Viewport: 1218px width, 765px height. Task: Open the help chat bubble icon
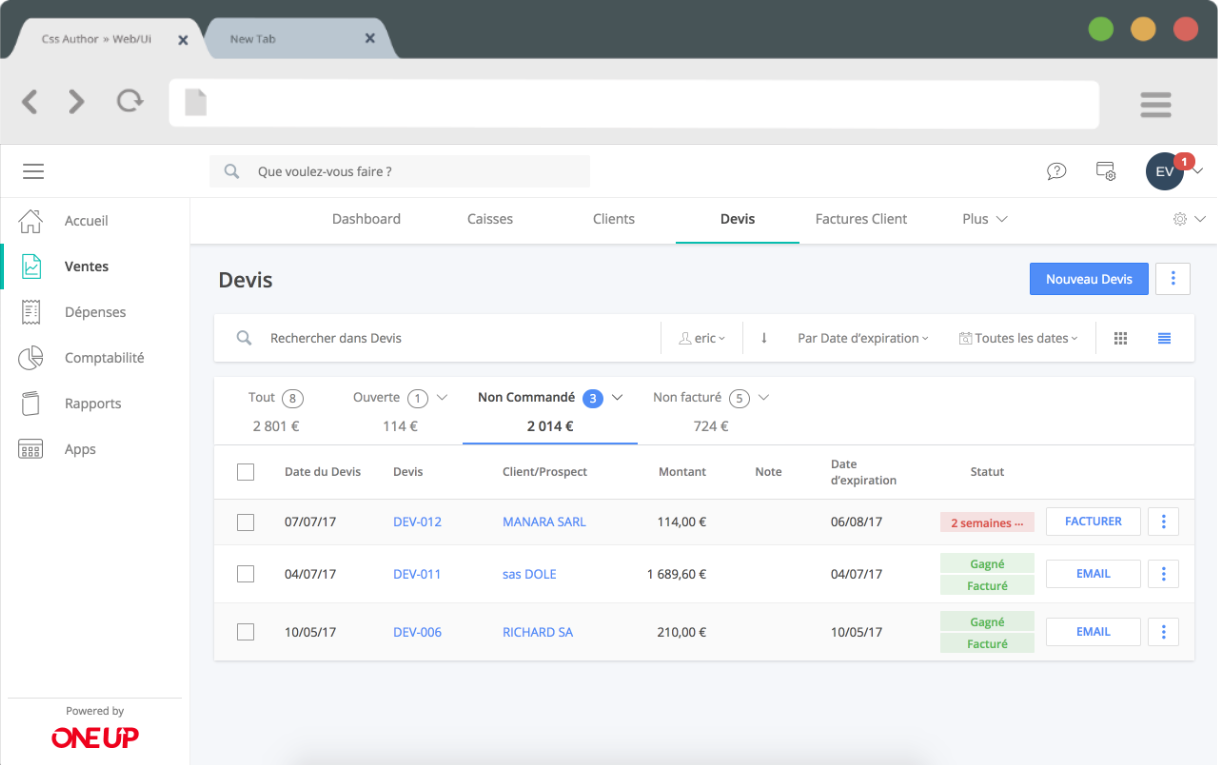tap(1056, 171)
